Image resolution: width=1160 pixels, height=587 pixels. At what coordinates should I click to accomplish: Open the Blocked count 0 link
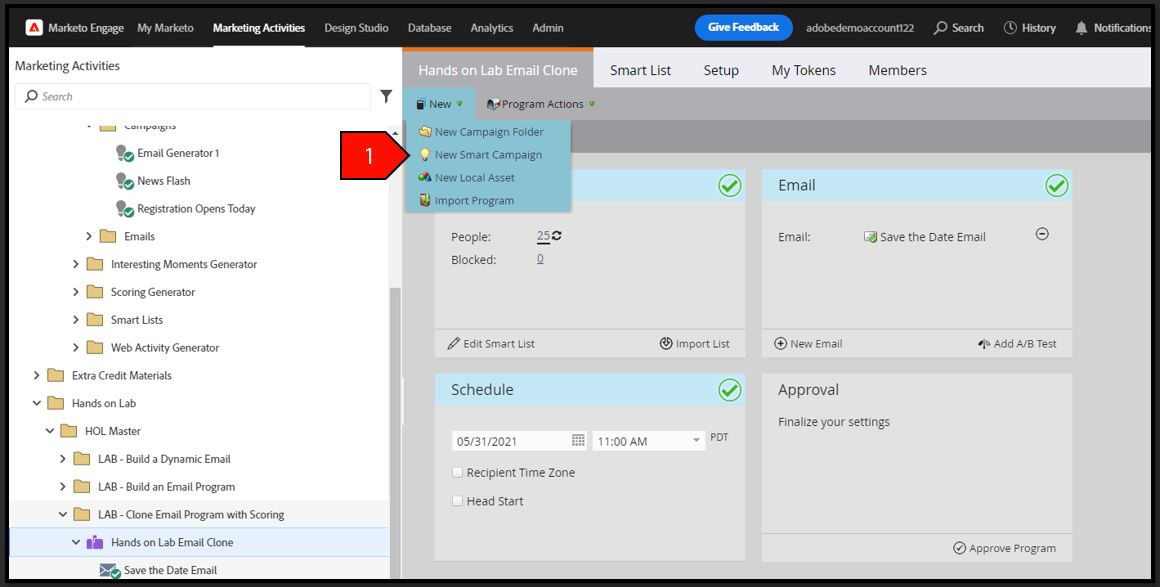(540, 259)
